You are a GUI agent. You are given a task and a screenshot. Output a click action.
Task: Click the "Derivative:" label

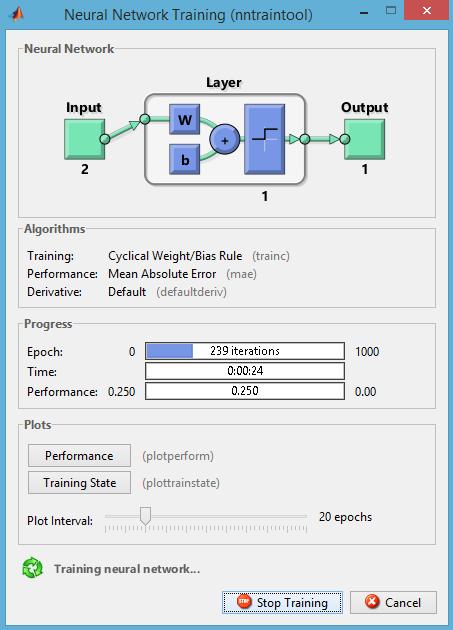[54, 292]
